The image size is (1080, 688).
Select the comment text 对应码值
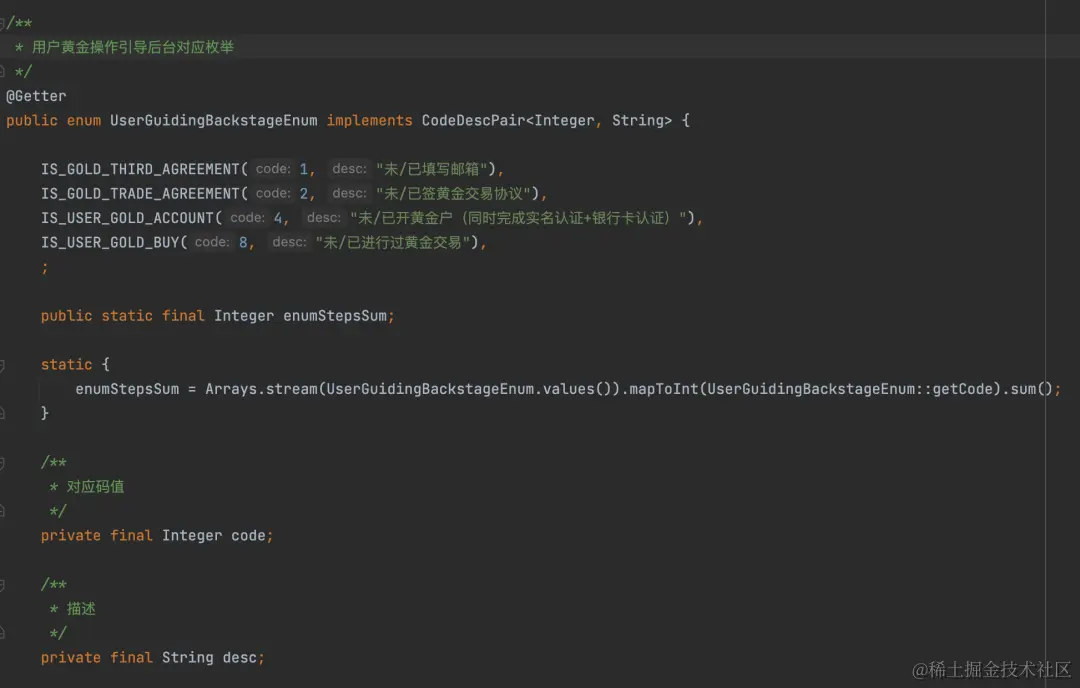(96, 487)
